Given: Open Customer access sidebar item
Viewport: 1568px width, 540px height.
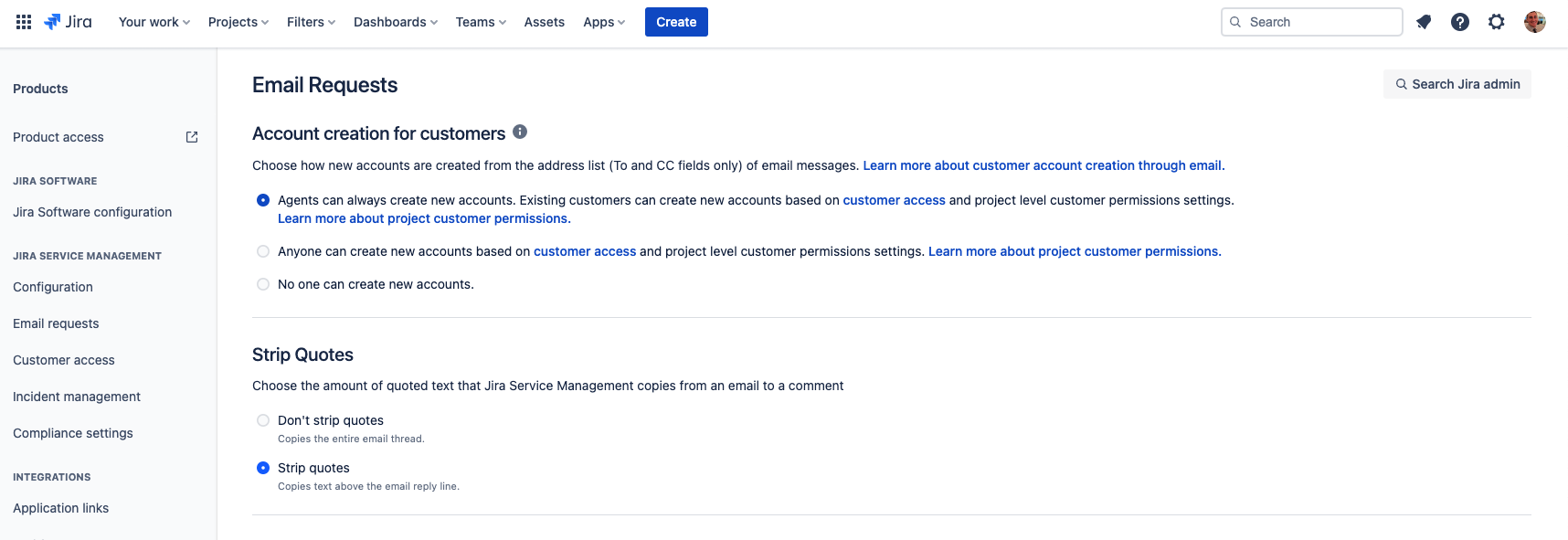Looking at the screenshot, I should tap(64, 360).
